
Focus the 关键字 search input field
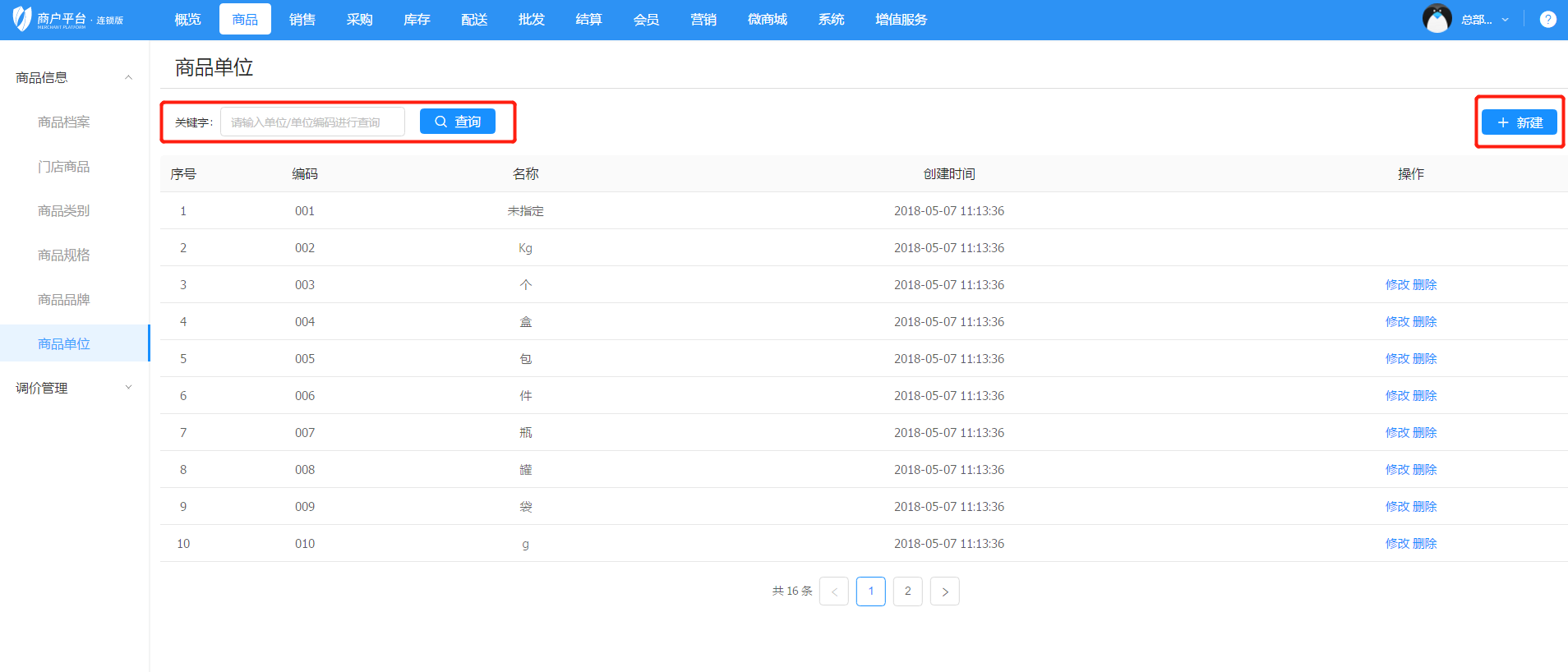coord(312,122)
